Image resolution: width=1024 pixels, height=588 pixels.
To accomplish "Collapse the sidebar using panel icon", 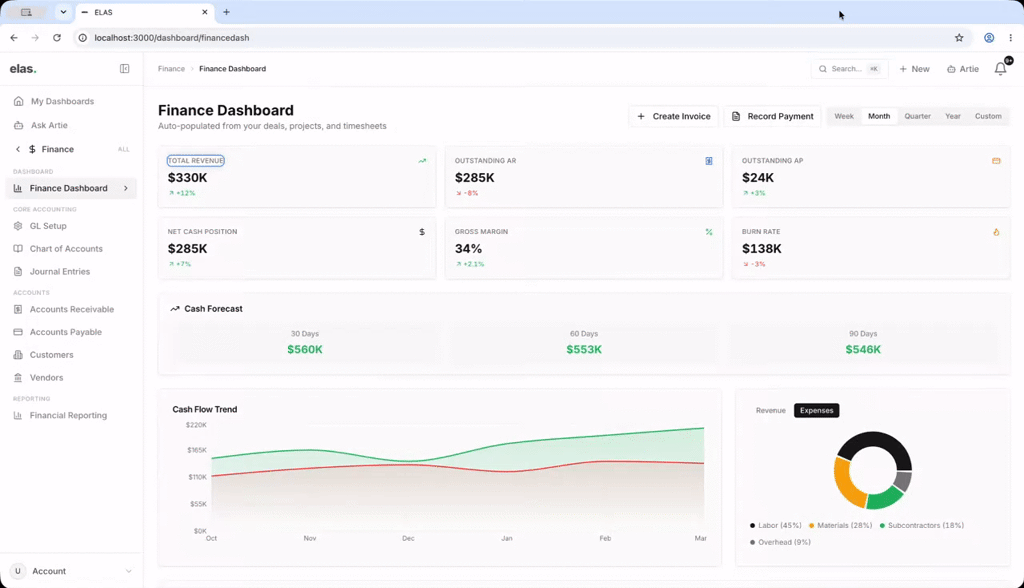I will (x=124, y=69).
